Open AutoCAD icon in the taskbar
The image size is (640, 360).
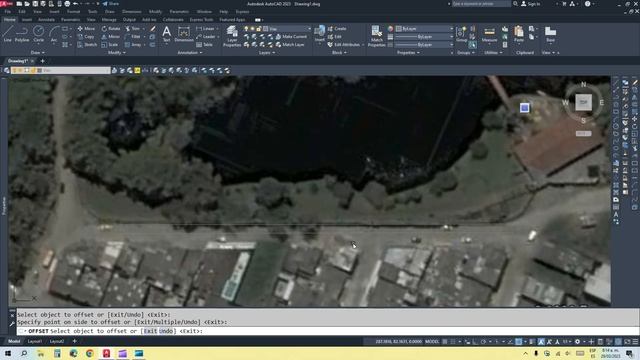[106, 353]
